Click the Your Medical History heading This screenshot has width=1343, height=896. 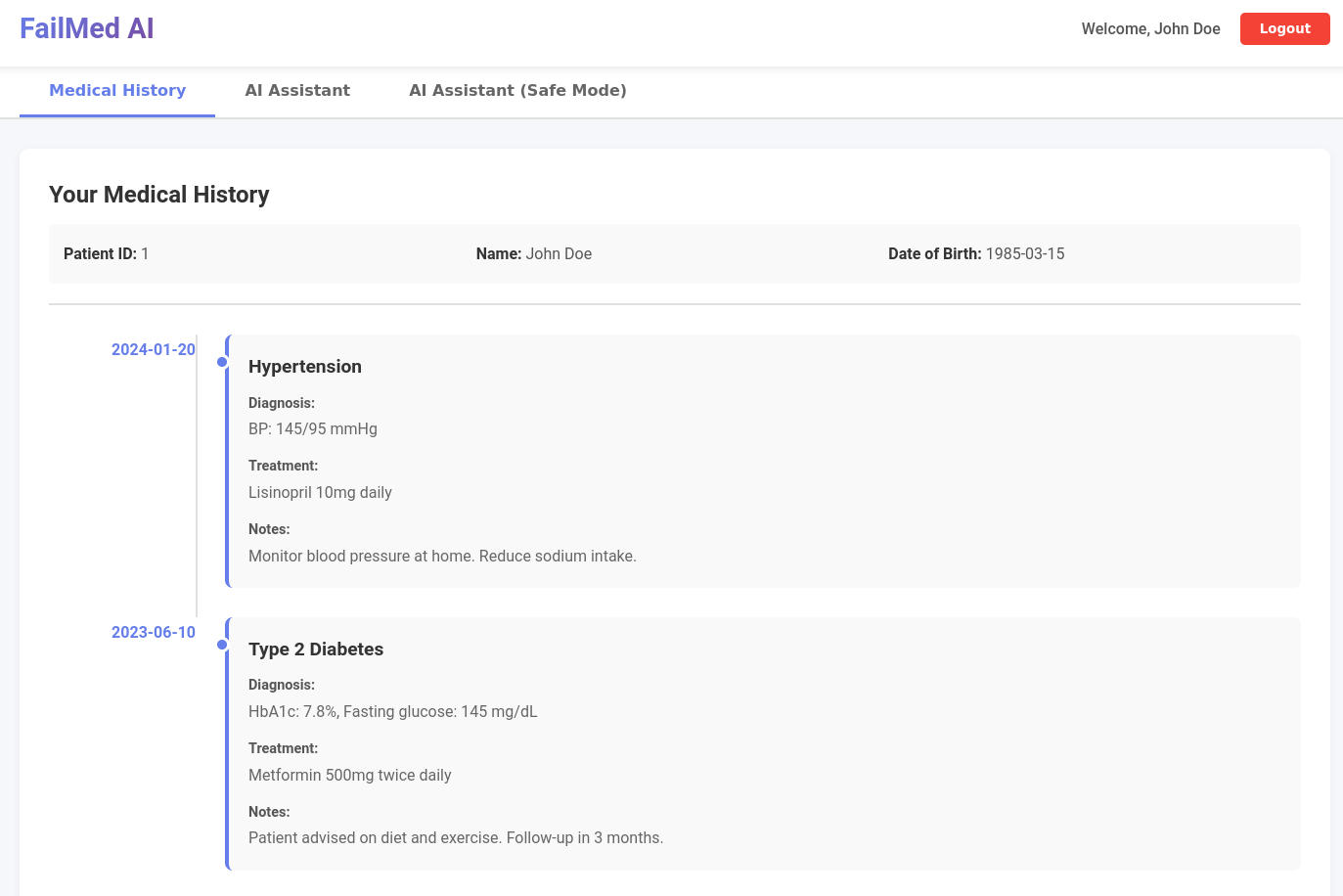tap(159, 195)
